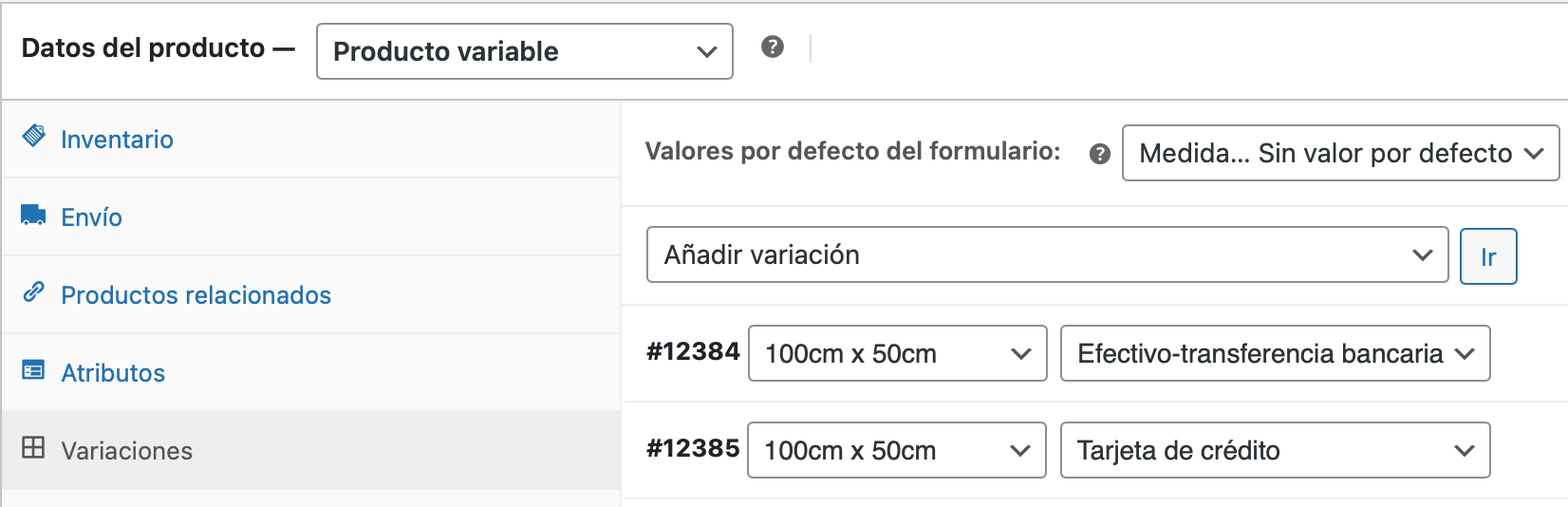Open Efectivo-transferencia bancaria payment dropdown

[x=1275, y=353]
